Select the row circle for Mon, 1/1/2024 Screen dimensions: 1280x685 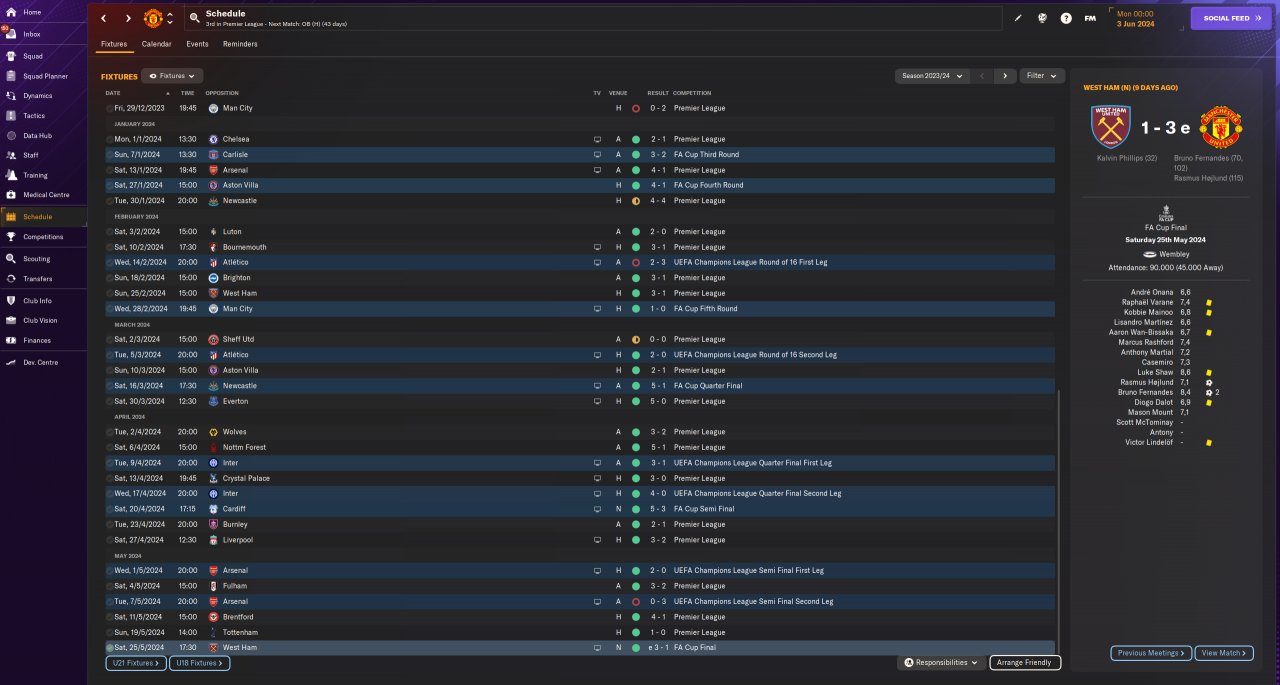click(x=110, y=139)
